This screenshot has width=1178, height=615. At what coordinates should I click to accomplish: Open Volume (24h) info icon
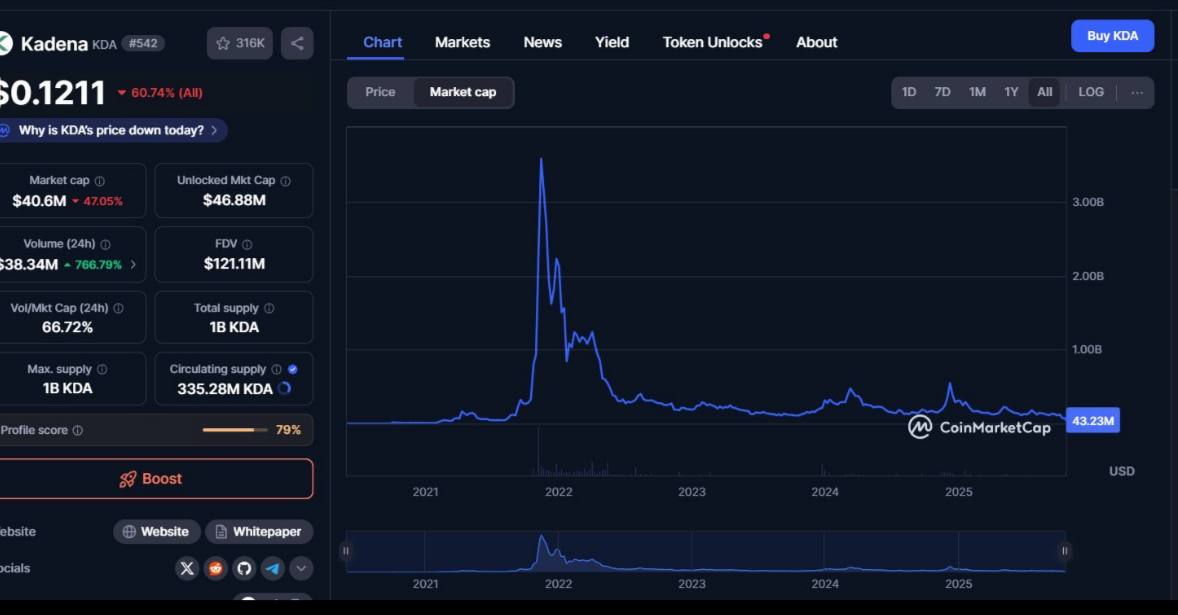click(x=106, y=245)
